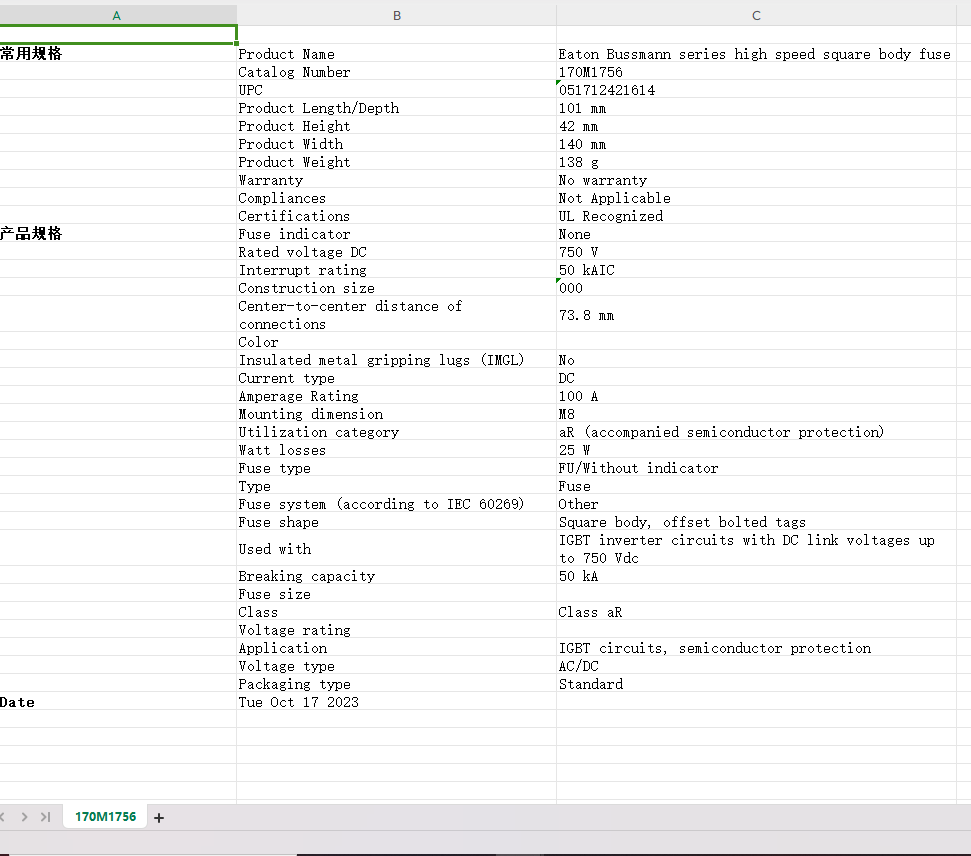This screenshot has width=971, height=856.
Task: Select the '138 g' weight value
Action: point(756,162)
